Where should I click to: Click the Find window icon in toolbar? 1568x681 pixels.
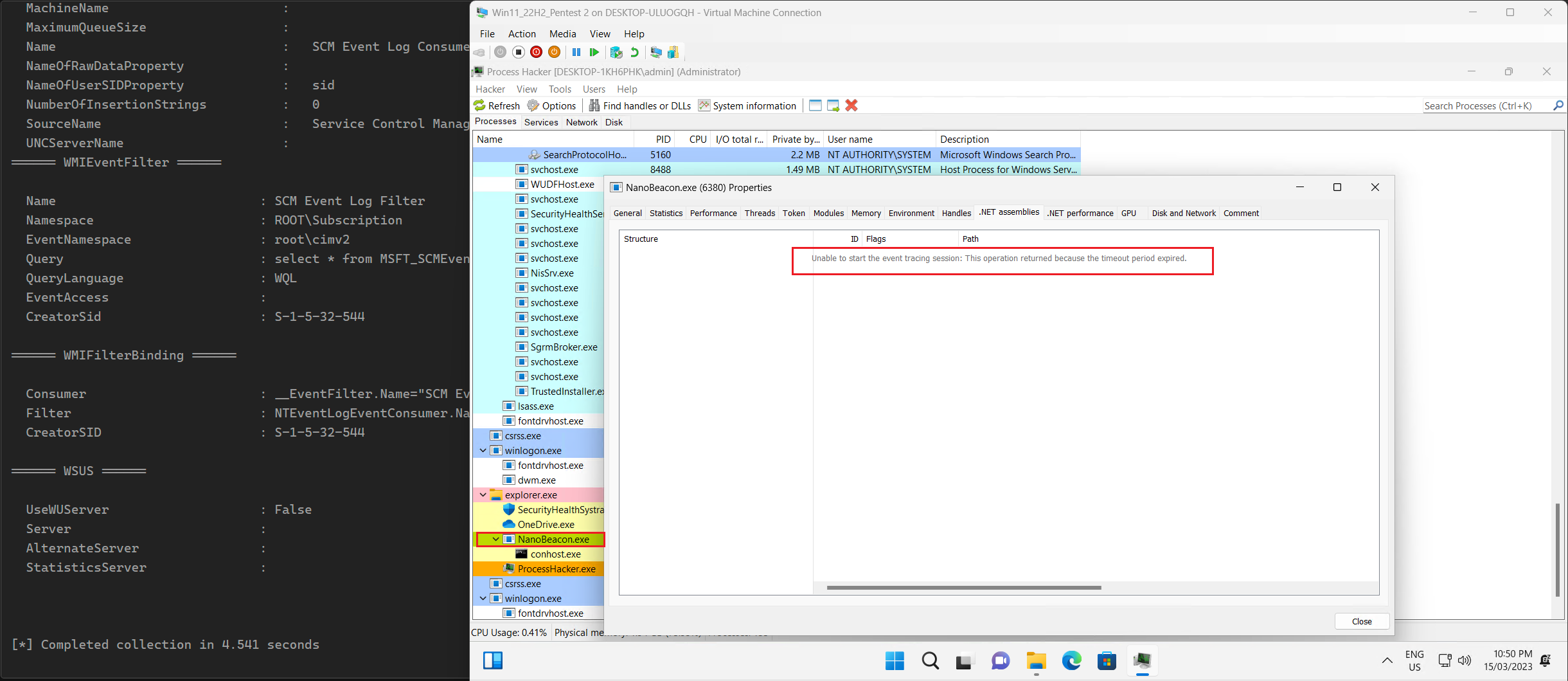click(x=815, y=105)
